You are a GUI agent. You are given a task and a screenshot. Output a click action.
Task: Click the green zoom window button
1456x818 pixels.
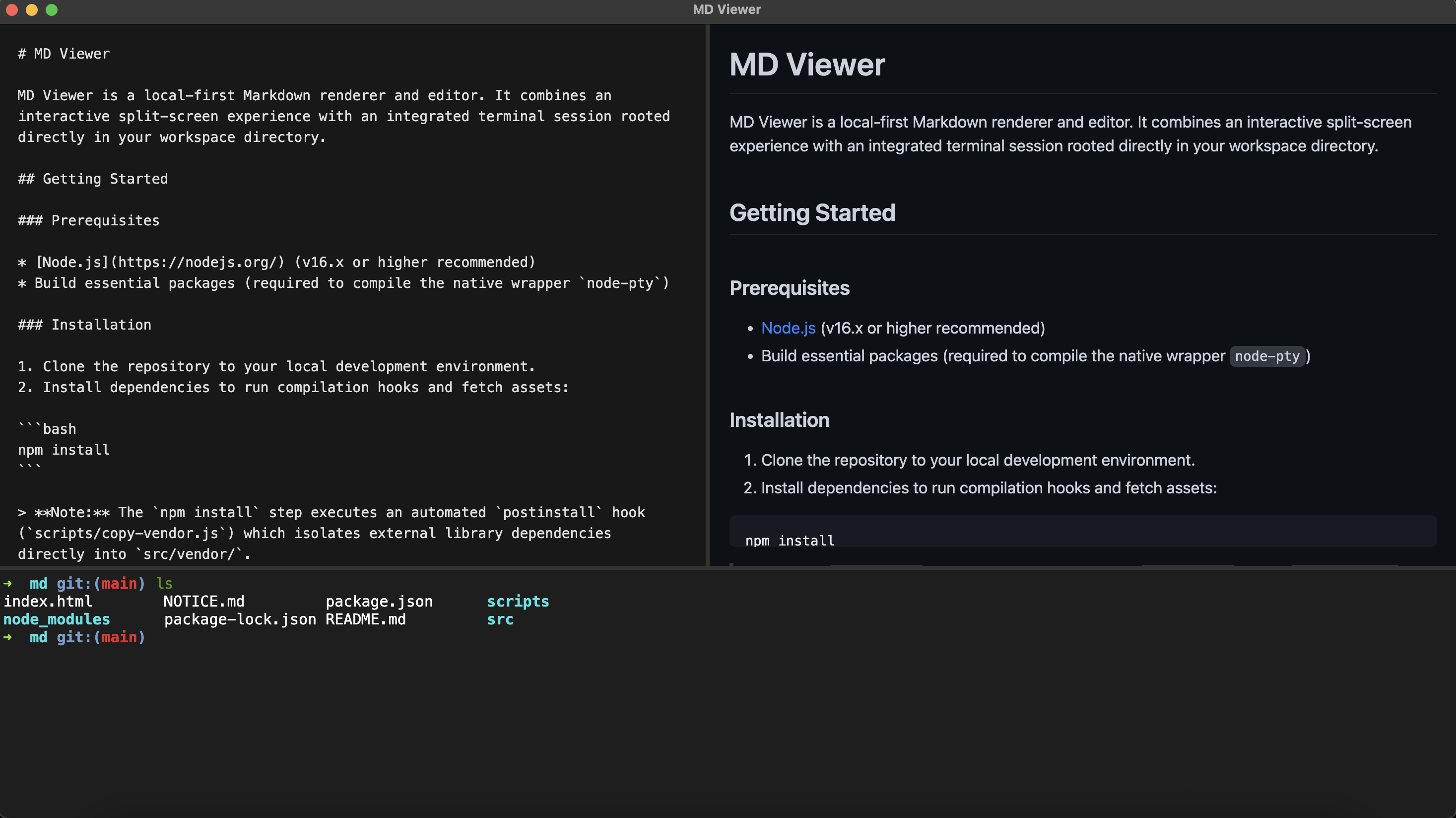point(52,9)
